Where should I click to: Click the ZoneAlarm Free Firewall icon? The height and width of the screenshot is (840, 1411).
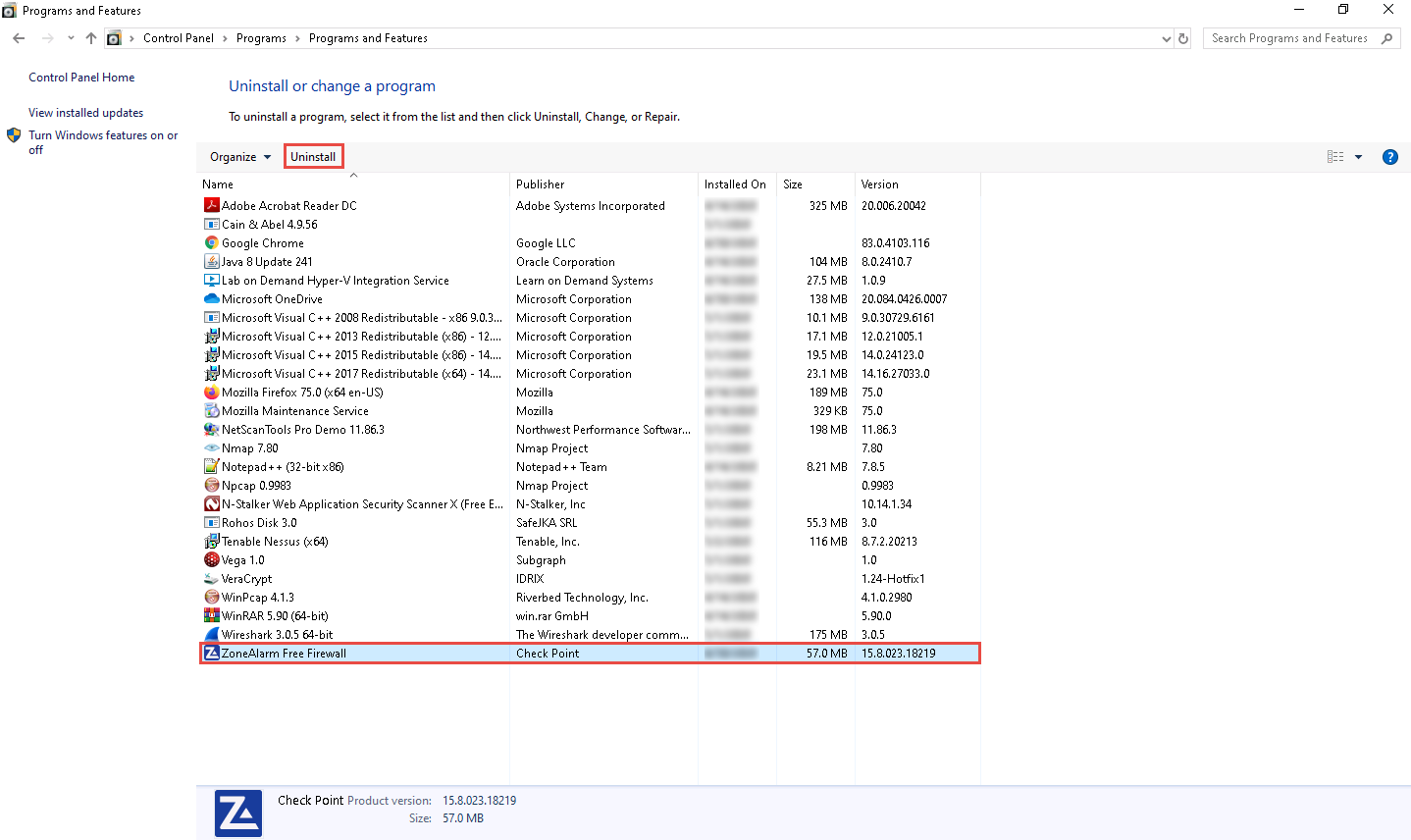point(211,653)
